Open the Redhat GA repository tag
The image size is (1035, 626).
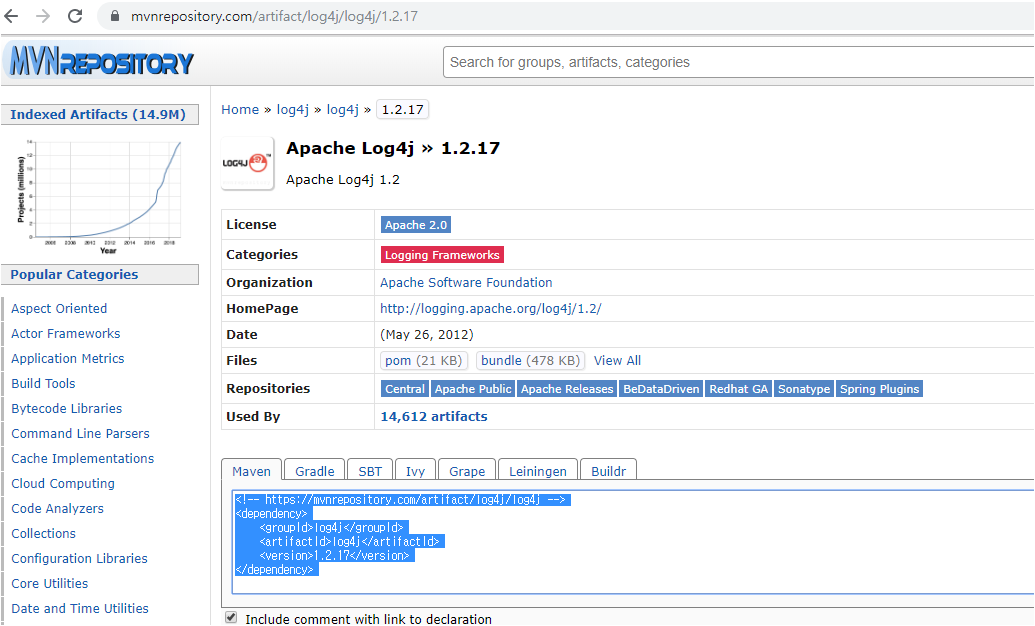coord(739,389)
